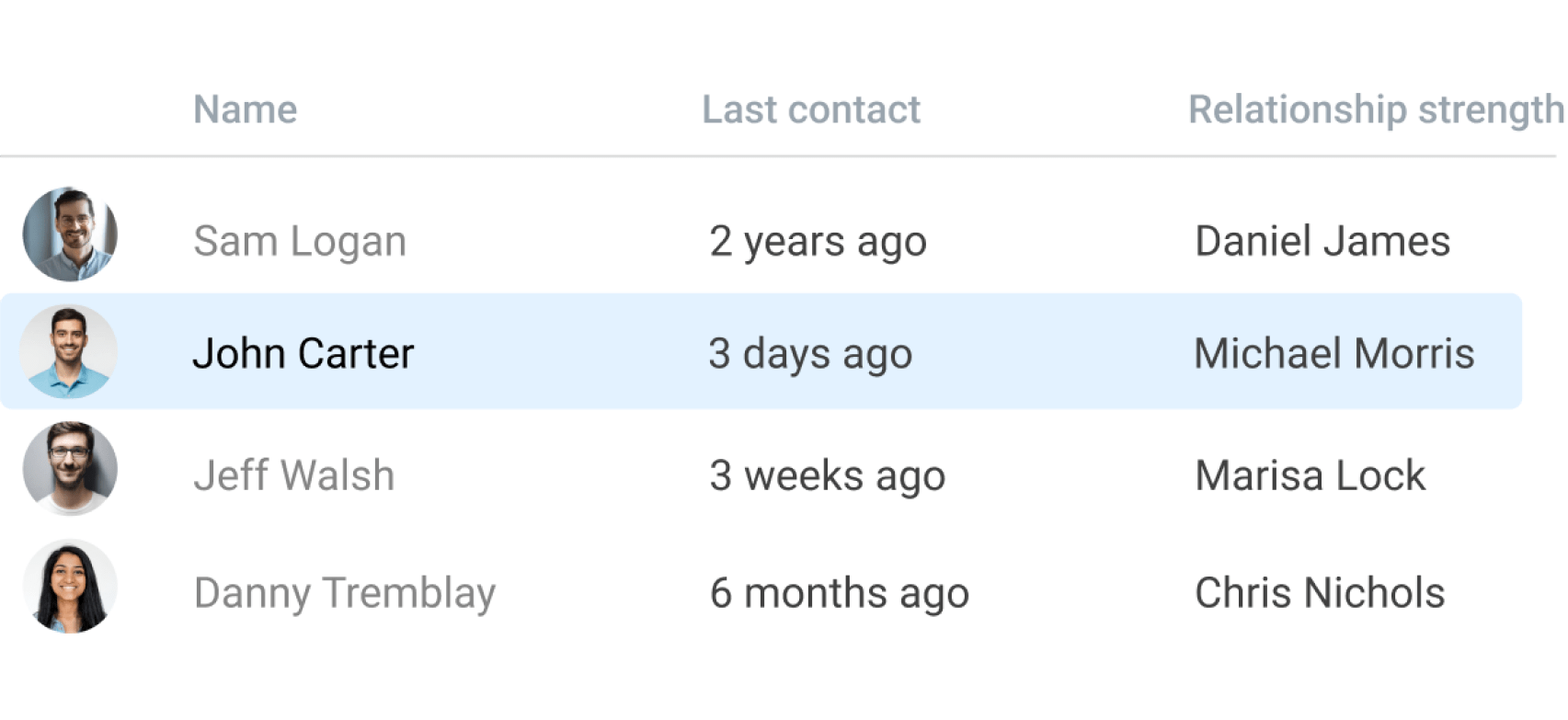Click Chris Nichols relationship strength value
The height and width of the screenshot is (720, 1568).
[1319, 593]
